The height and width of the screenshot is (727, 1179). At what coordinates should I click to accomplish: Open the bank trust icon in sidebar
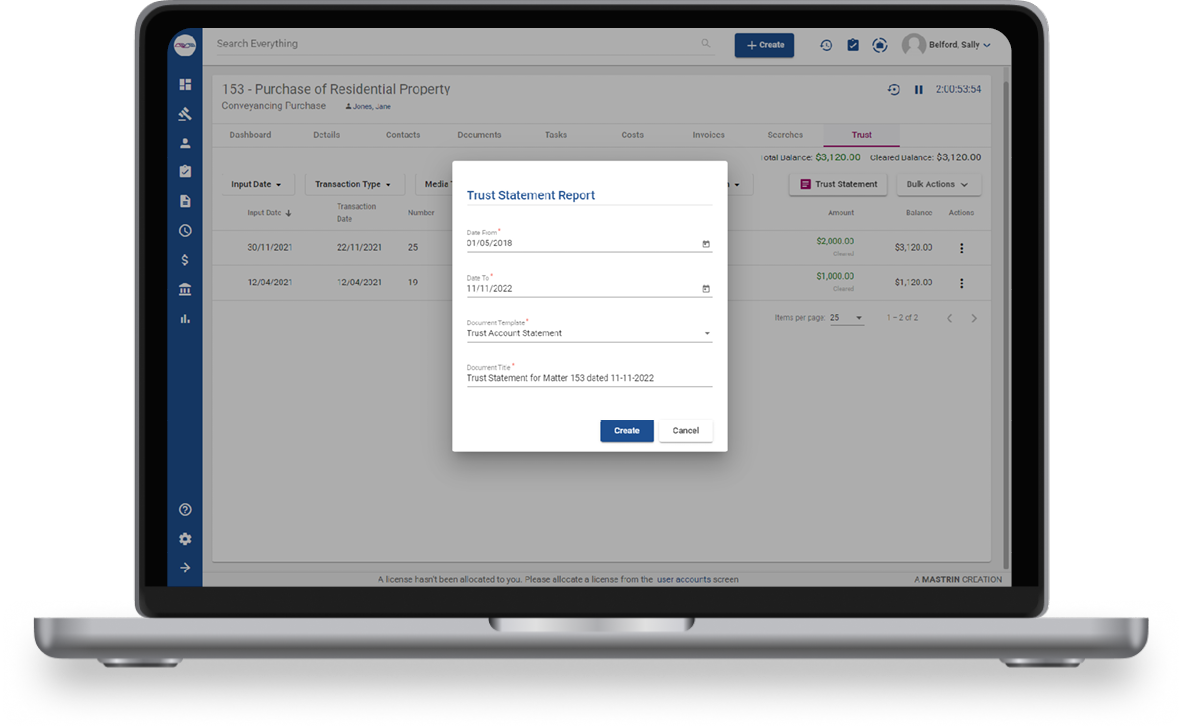pyautogui.click(x=185, y=290)
